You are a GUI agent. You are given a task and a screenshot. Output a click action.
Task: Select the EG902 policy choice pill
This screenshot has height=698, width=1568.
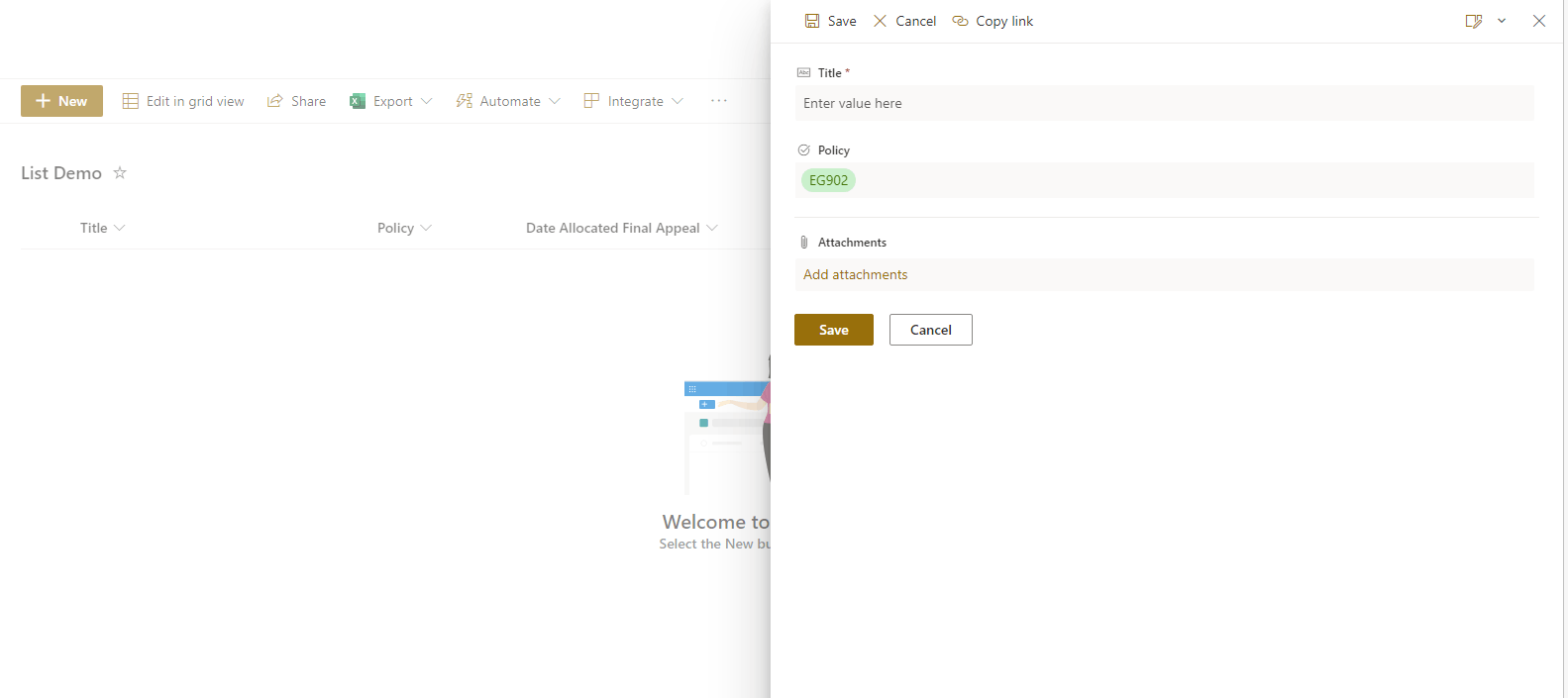click(x=828, y=180)
